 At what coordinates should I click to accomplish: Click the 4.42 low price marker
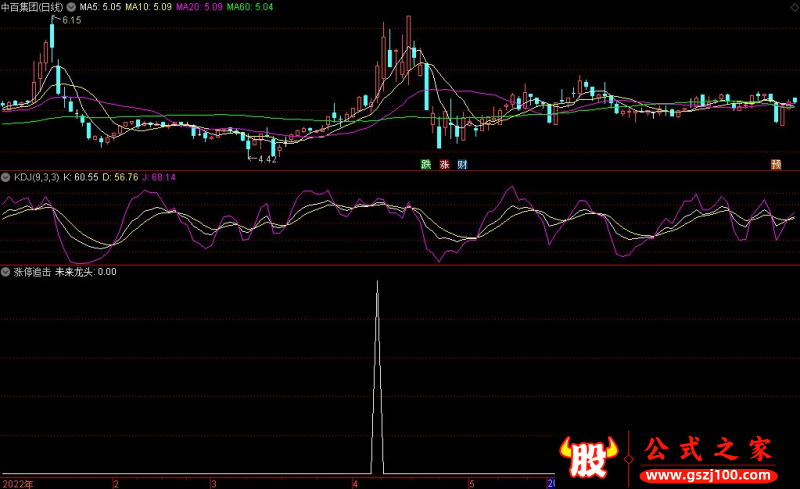pyautogui.click(x=264, y=159)
